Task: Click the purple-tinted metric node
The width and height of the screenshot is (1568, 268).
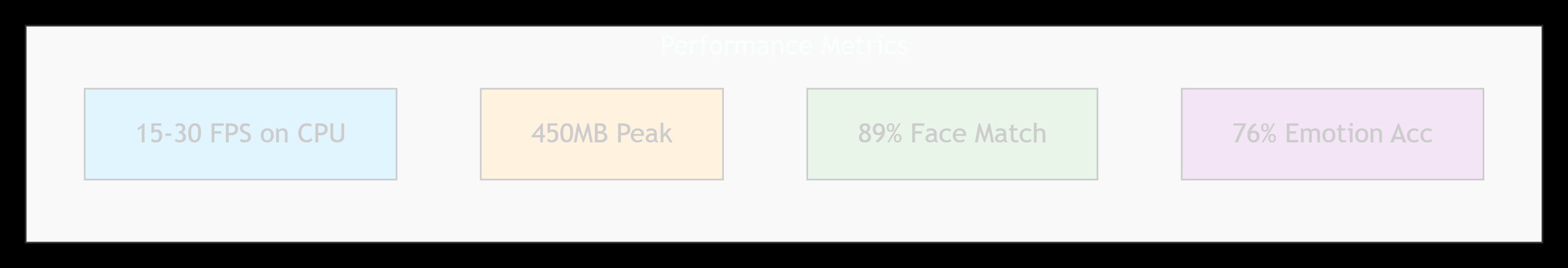Action: pos(1333,135)
